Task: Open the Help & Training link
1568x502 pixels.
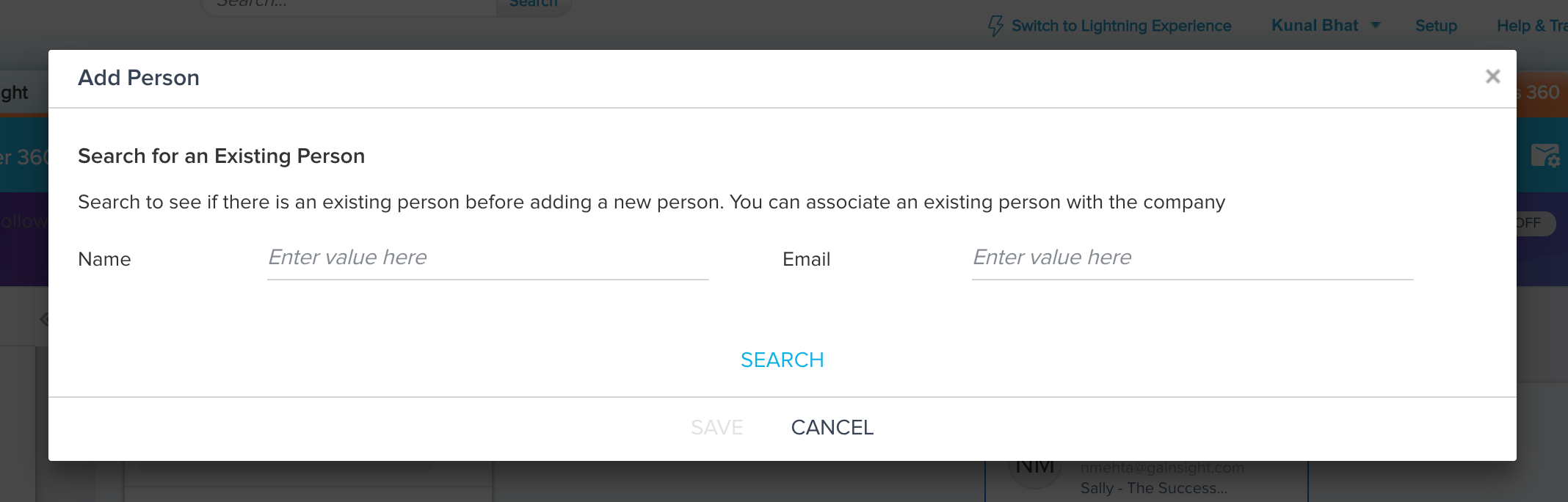Action: 1532,26
